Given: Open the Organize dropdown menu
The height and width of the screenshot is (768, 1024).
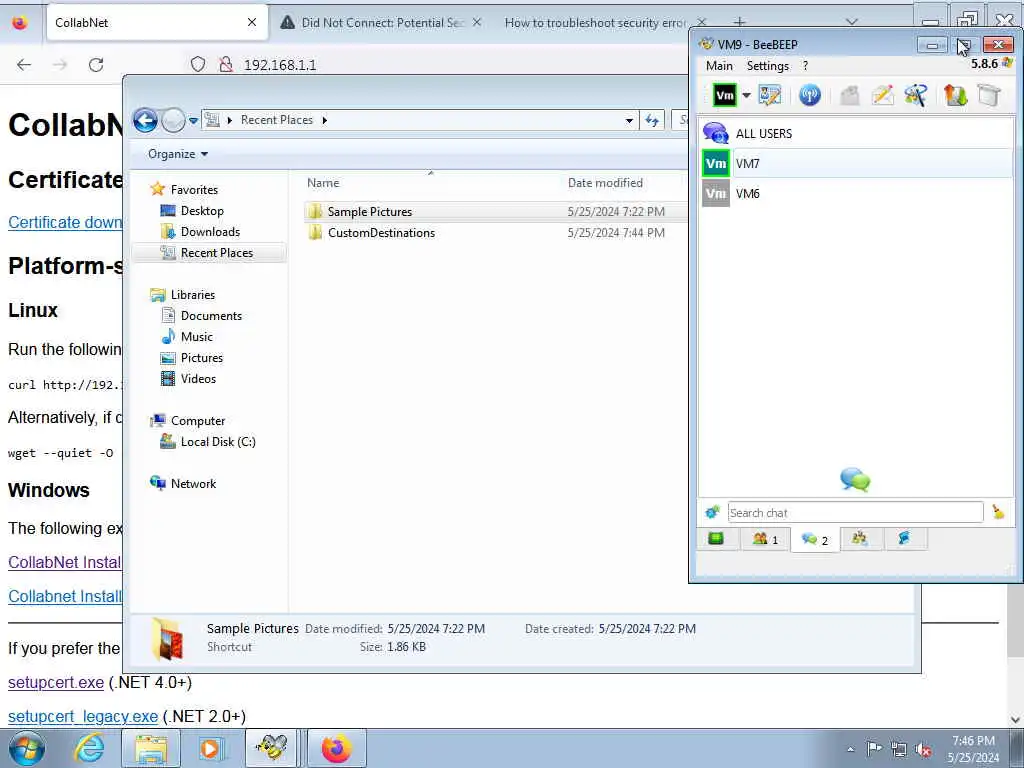Looking at the screenshot, I should pos(178,154).
